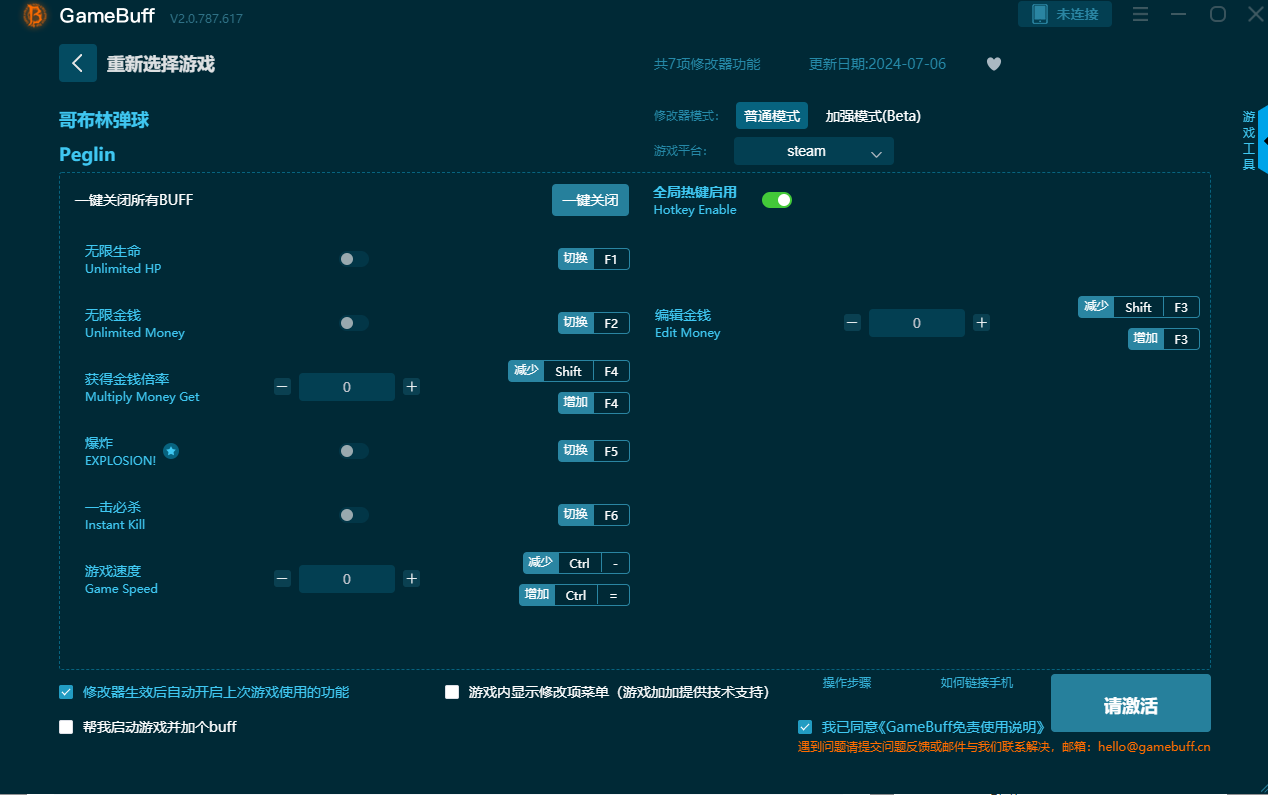Decrease Edit Money value with minus
1268x795 pixels.
(852, 322)
